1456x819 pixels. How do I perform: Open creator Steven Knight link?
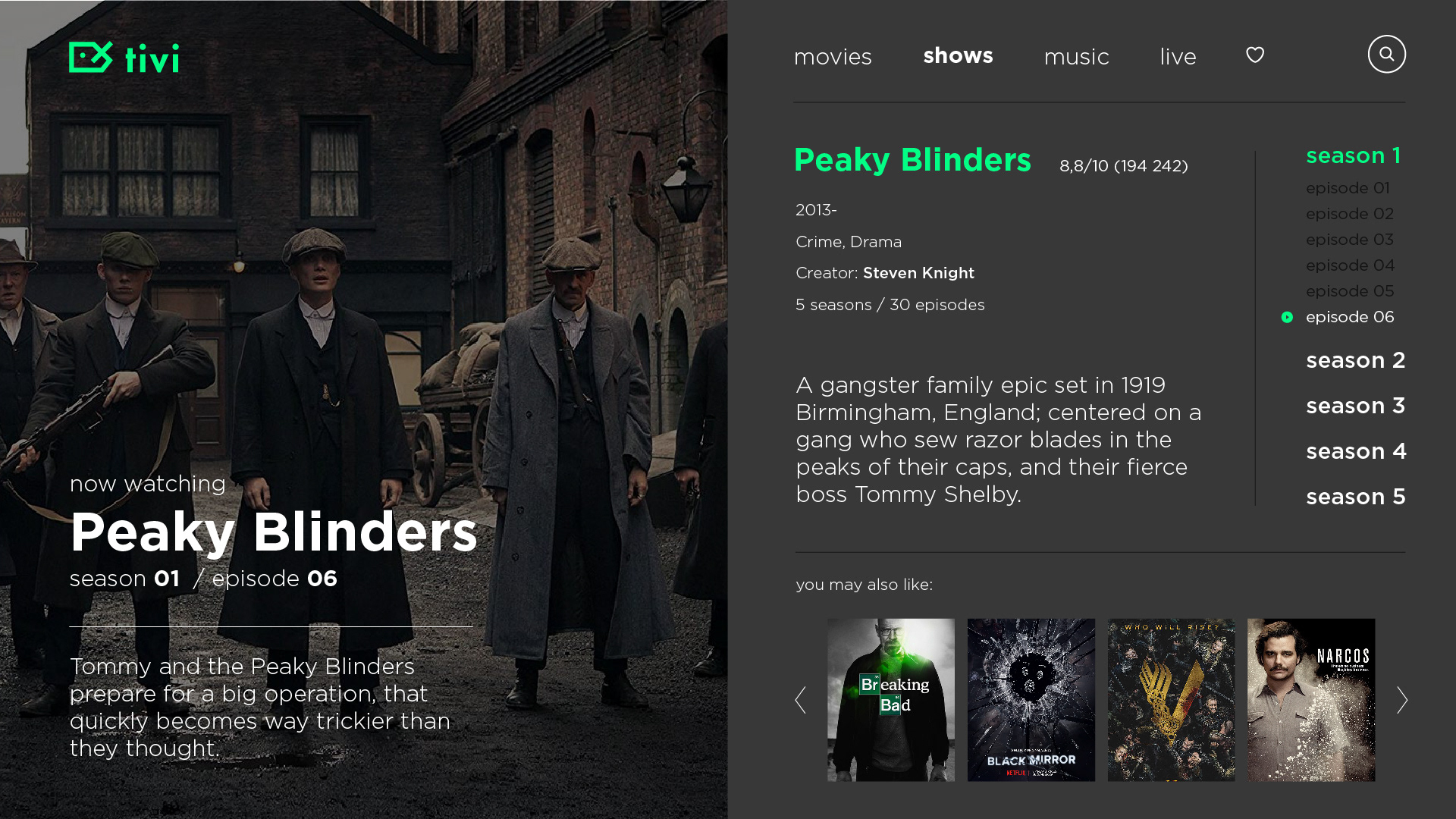(918, 273)
